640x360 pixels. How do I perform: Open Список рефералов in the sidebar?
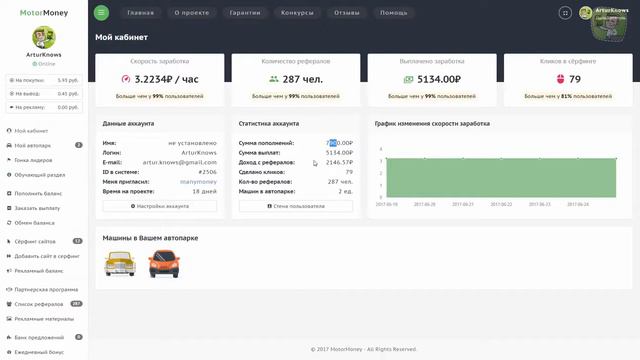pos(39,304)
